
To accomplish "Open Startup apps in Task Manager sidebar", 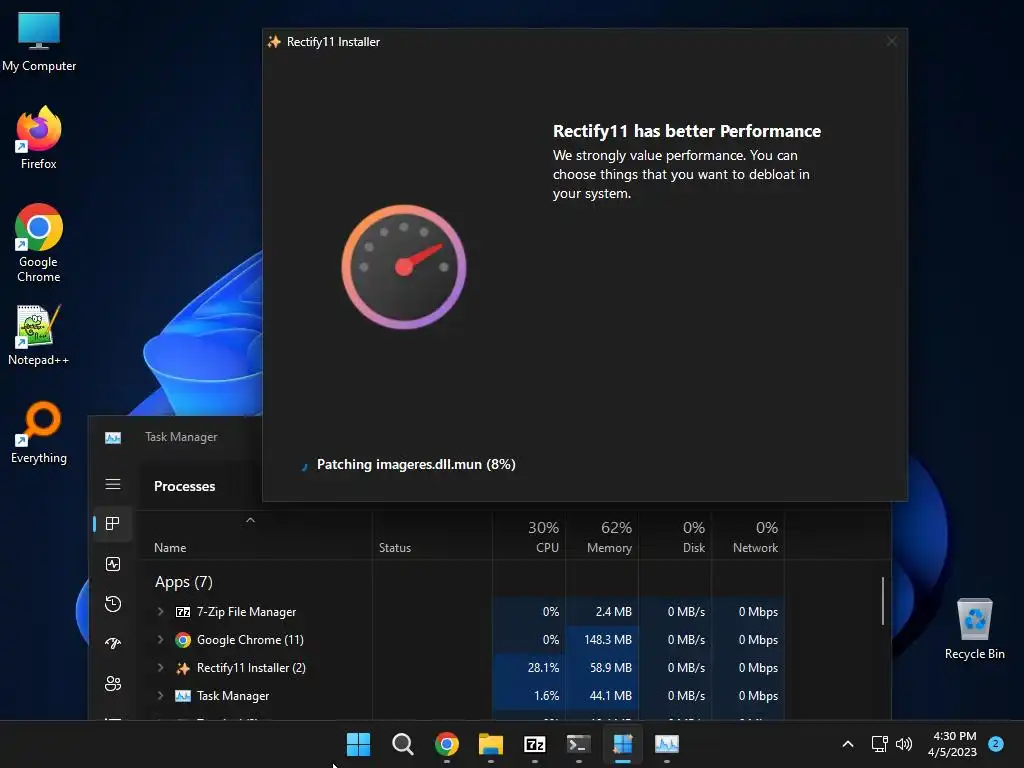I will coord(113,643).
